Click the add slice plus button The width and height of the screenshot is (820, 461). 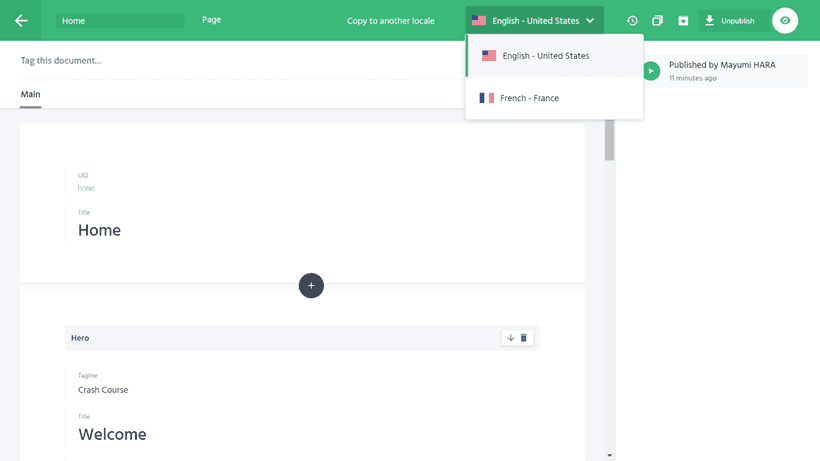point(311,285)
